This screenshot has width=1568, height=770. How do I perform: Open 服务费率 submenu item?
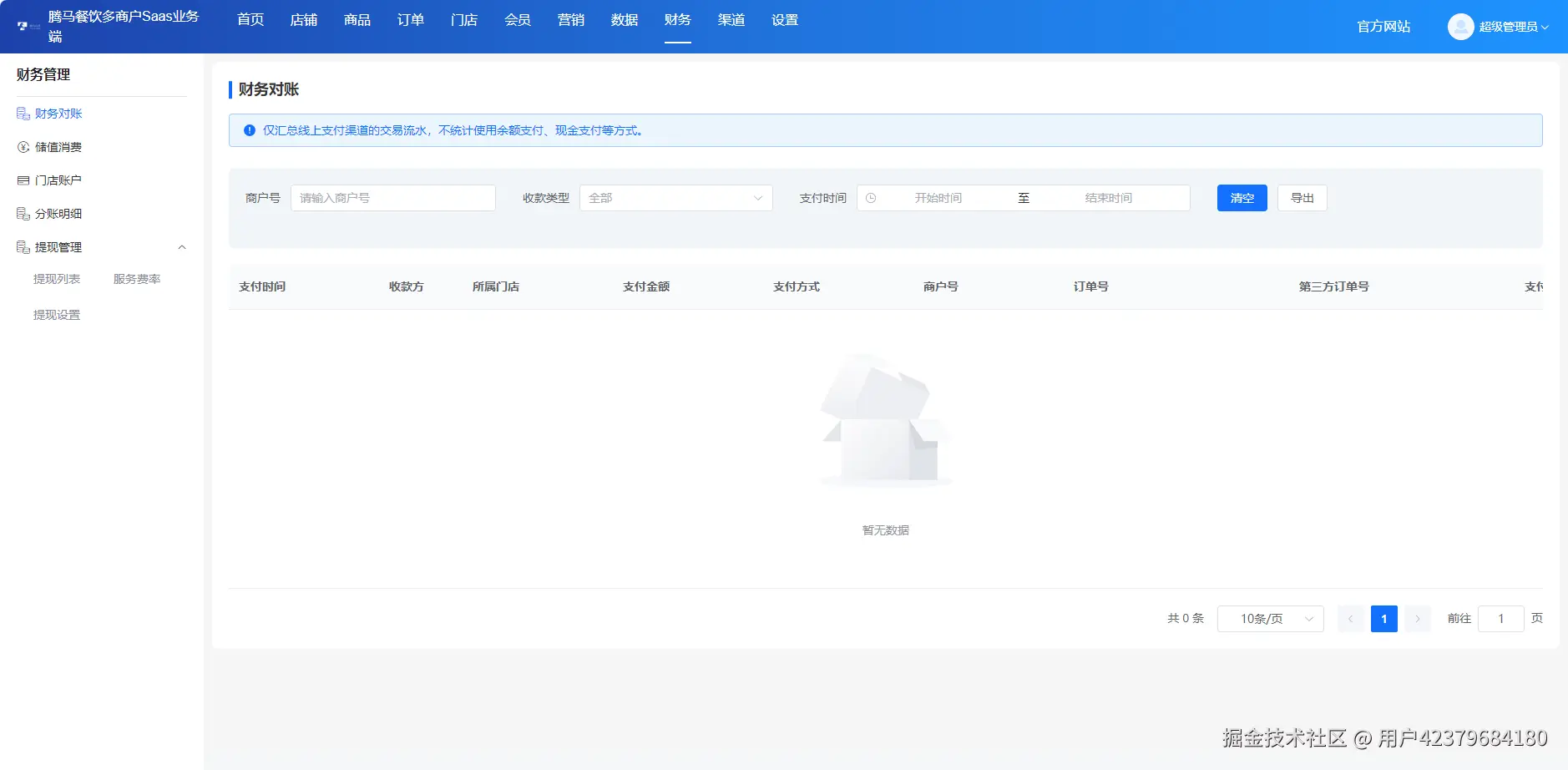pos(137,279)
